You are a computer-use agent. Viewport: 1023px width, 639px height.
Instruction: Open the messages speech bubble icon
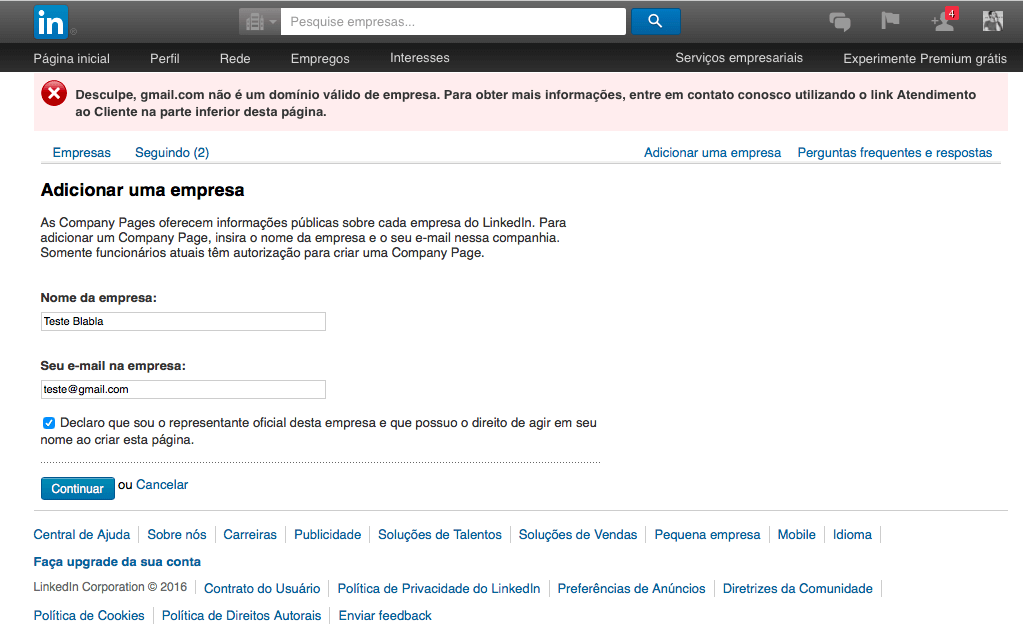(x=840, y=22)
